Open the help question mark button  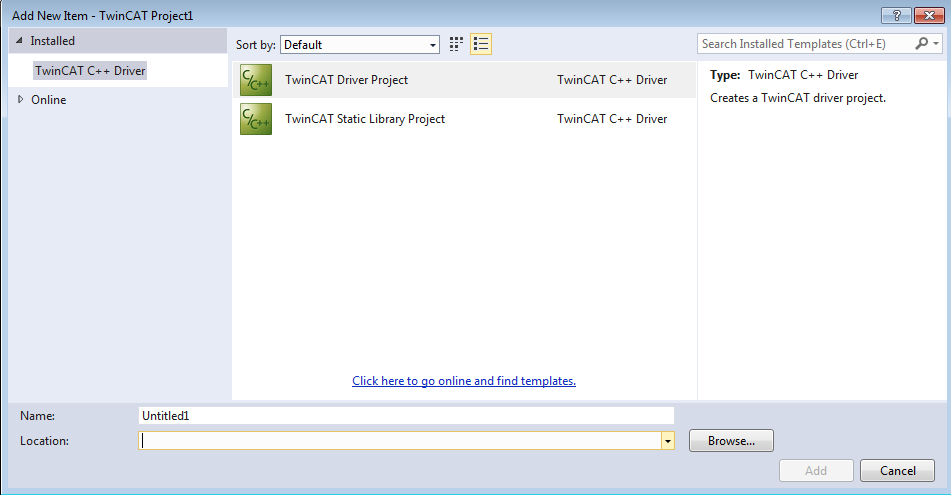(896, 16)
